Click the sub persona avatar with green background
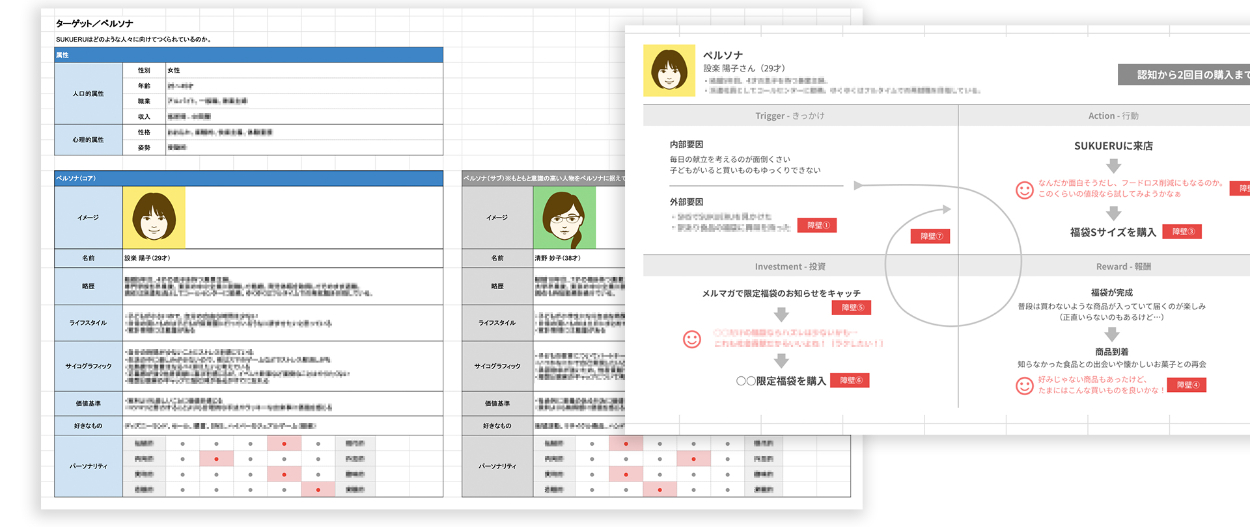Screen dimensions: 1250x527 click(565, 217)
